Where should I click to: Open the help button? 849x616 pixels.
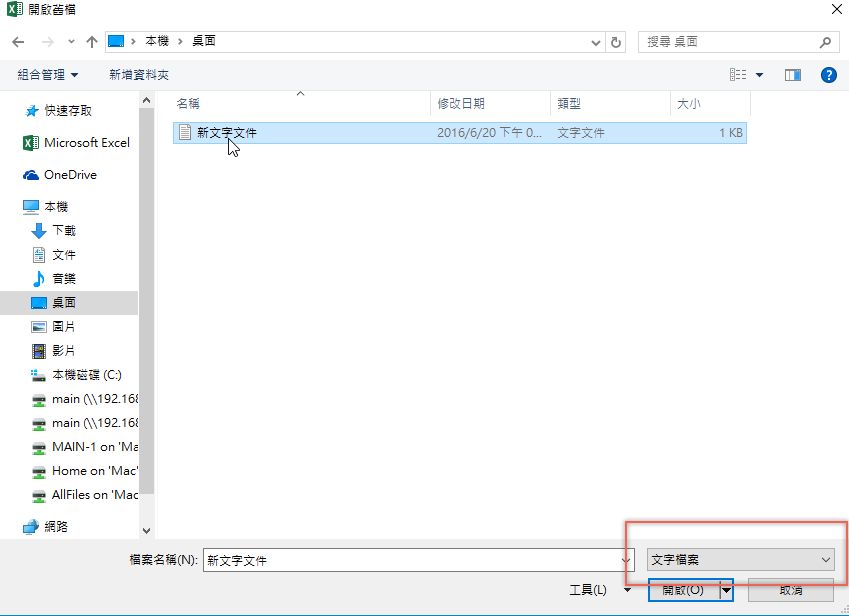[x=828, y=75]
